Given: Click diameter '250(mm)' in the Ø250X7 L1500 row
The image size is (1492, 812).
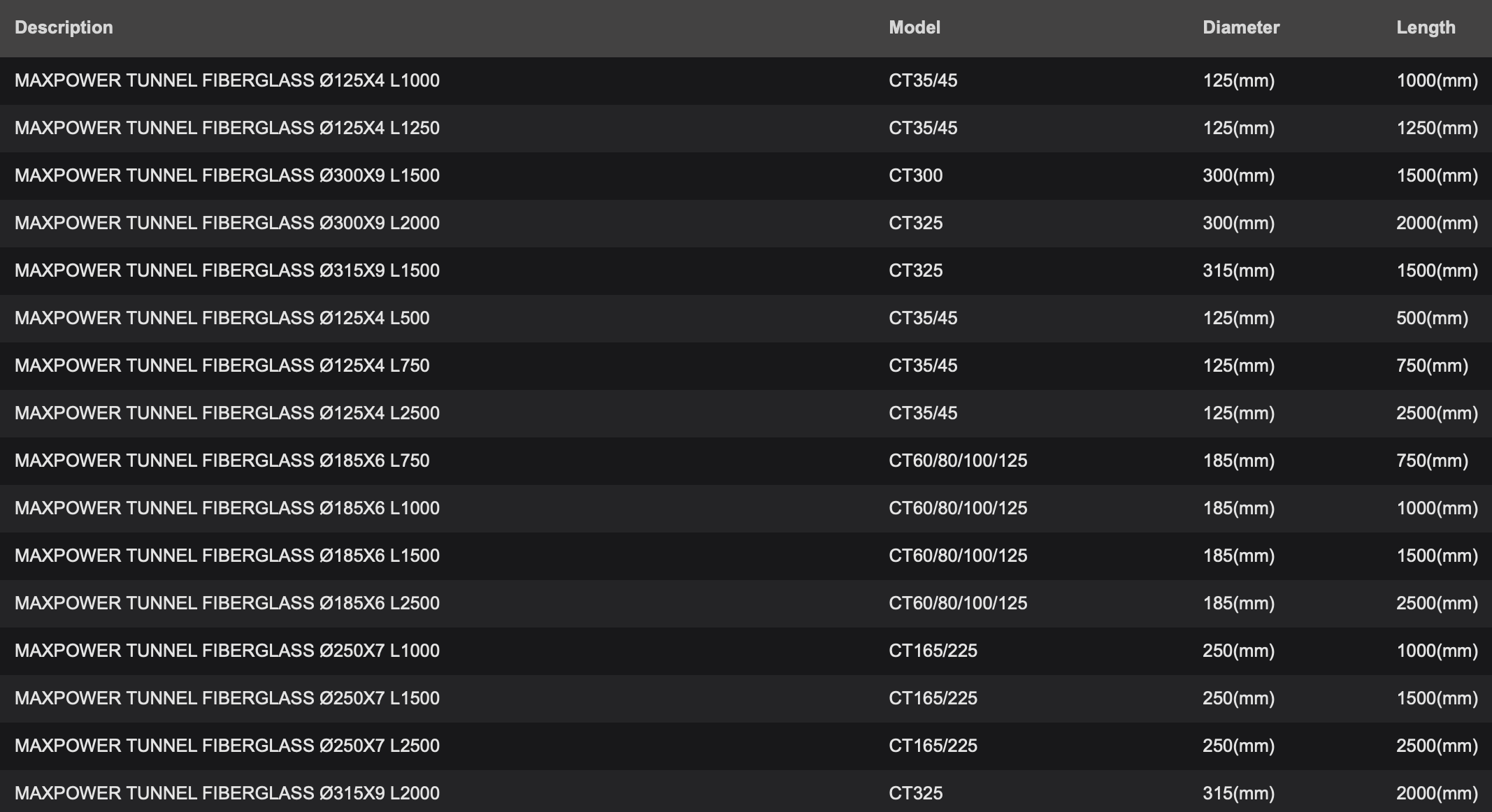Looking at the screenshot, I should [1239, 698].
